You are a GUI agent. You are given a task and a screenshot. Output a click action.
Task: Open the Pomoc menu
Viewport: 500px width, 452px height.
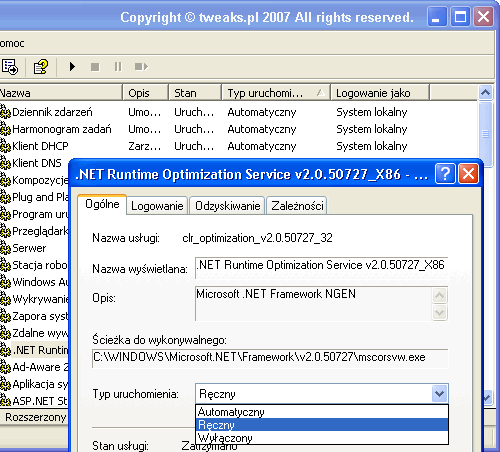coord(12,43)
